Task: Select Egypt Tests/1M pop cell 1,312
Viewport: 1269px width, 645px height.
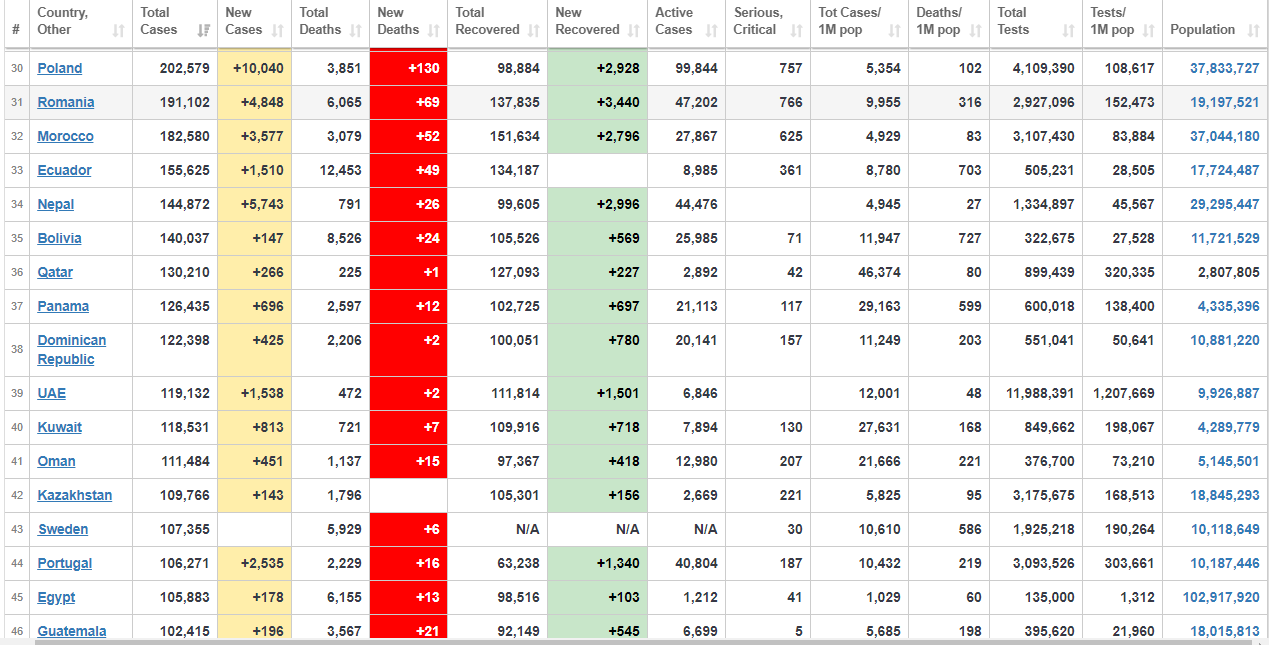Action: [x=1123, y=597]
